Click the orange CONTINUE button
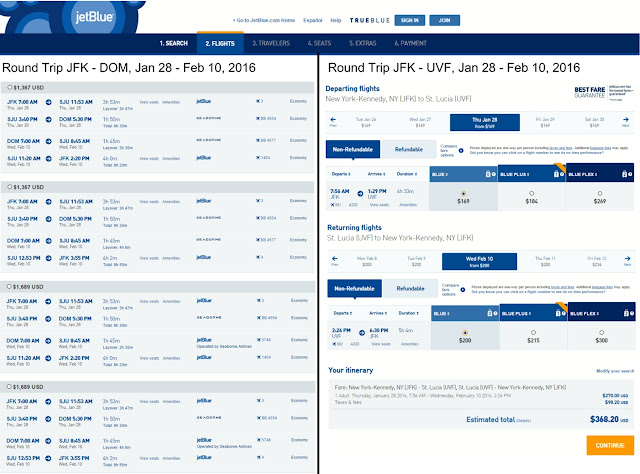Viewport: 640px width, 474px height. [x=610, y=445]
